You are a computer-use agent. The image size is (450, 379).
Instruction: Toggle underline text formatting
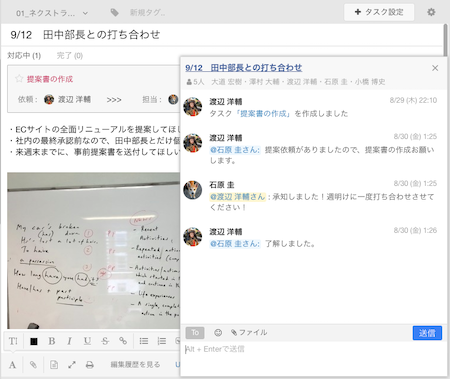click(x=87, y=341)
